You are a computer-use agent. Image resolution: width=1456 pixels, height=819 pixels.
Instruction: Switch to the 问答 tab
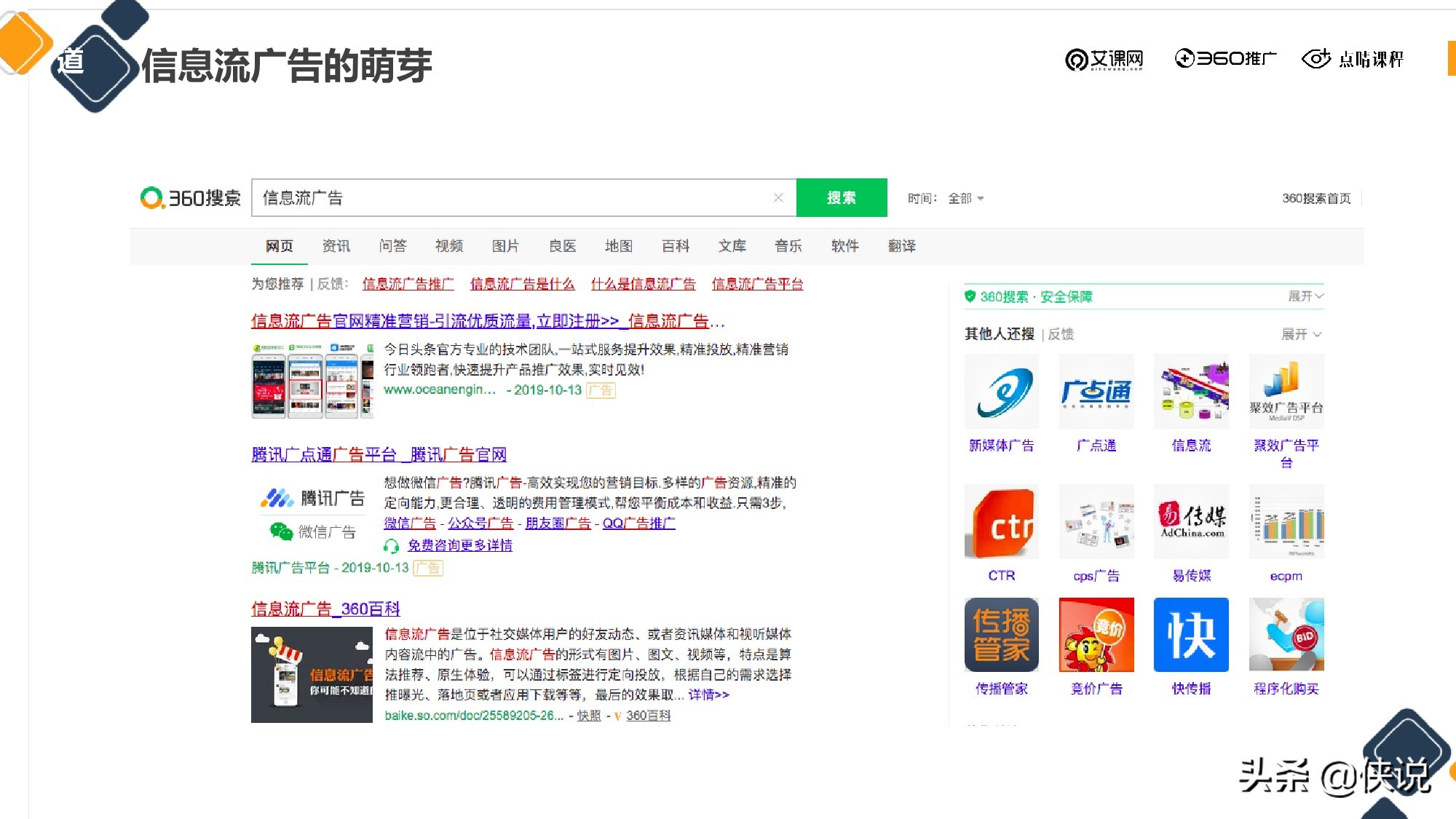click(x=393, y=246)
